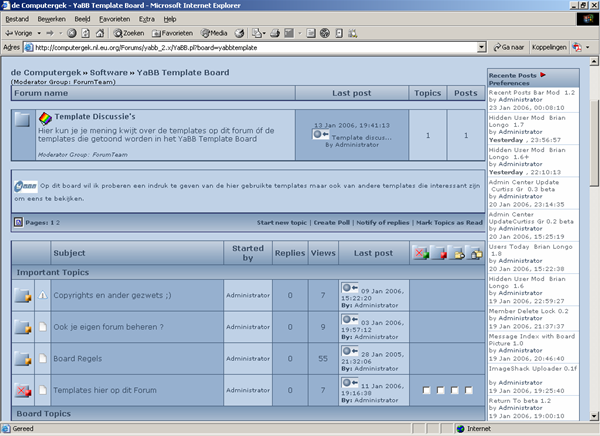Tick the checkbox under the red-X green icon

(x=426, y=390)
